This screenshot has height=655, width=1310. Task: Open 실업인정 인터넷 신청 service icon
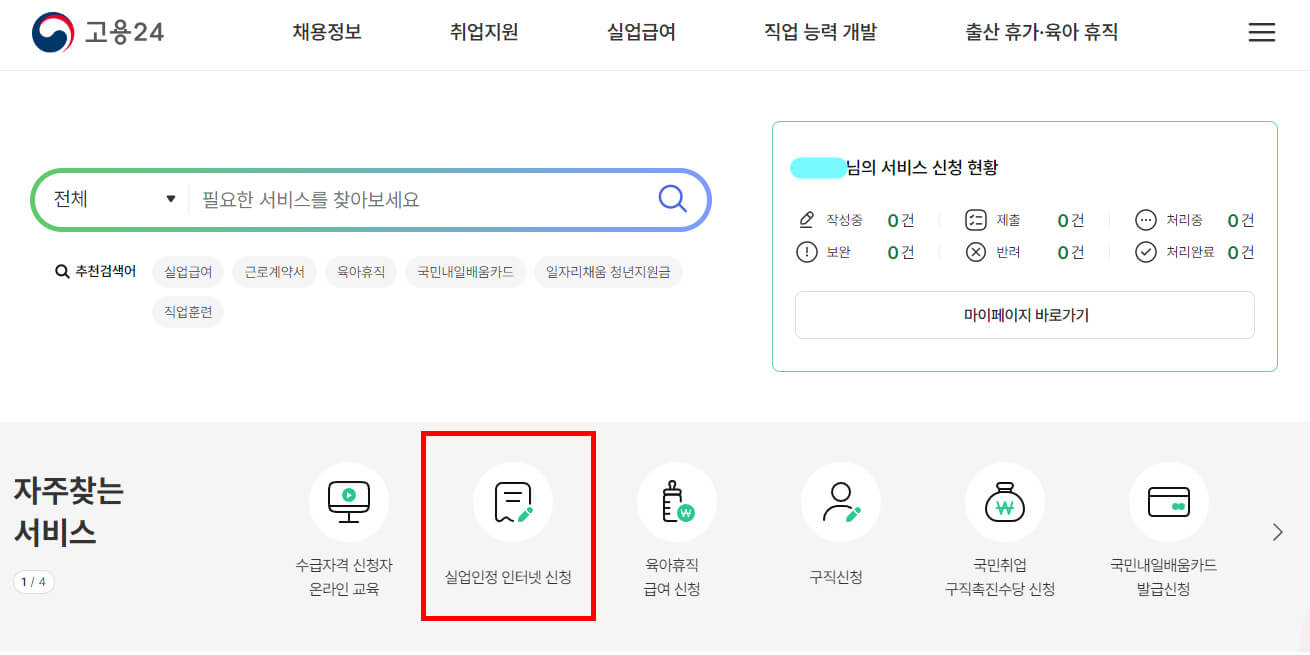(508, 502)
